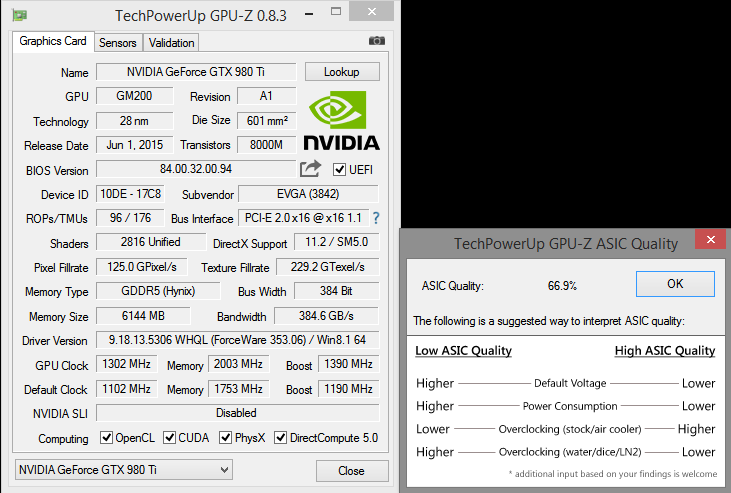Screen dimensions: 731x493
Task: Click the Power Consumption row label
Action: 570,406
